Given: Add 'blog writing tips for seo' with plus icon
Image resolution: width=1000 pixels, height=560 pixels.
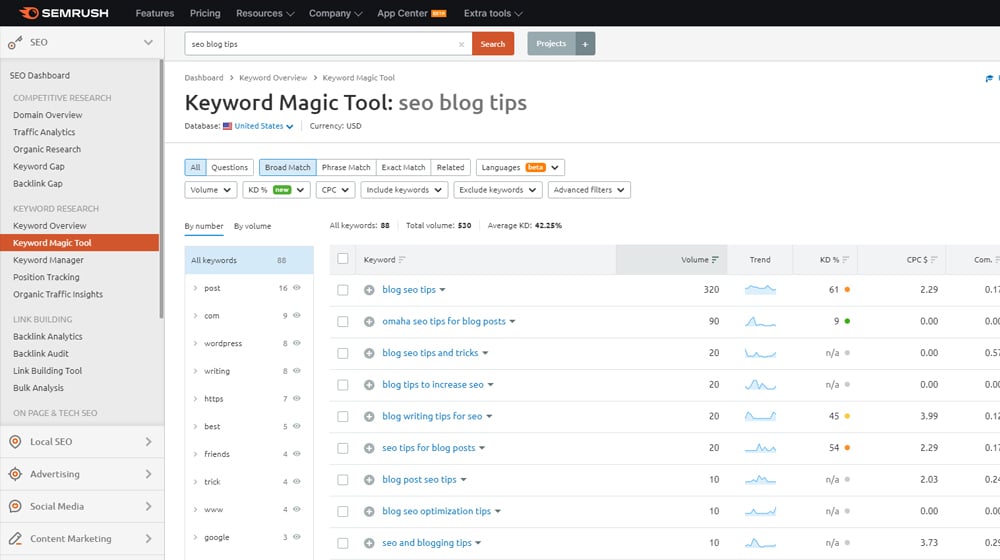Looking at the screenshot, I should pos(369,416).
